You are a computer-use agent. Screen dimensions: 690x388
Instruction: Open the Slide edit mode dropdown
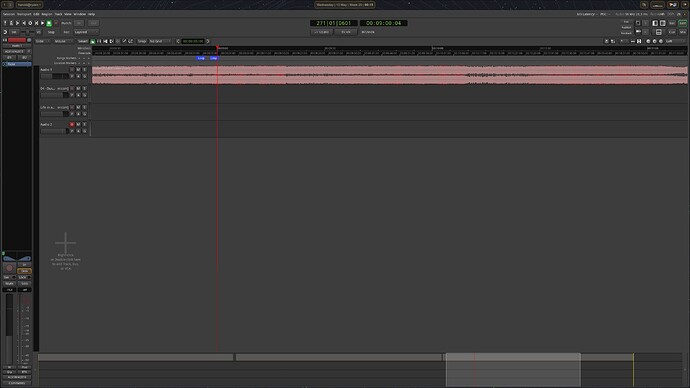(x=43, y=41)
